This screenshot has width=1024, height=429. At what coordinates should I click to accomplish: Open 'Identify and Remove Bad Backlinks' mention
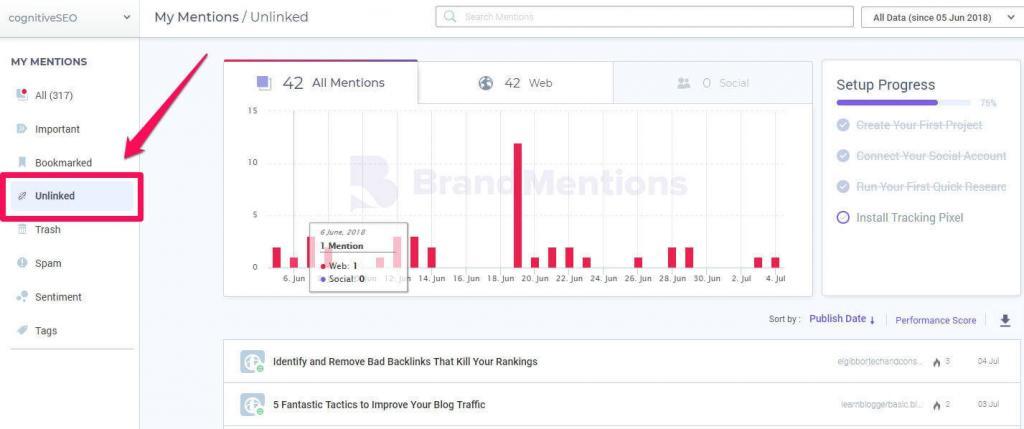[x=405, y=361]
